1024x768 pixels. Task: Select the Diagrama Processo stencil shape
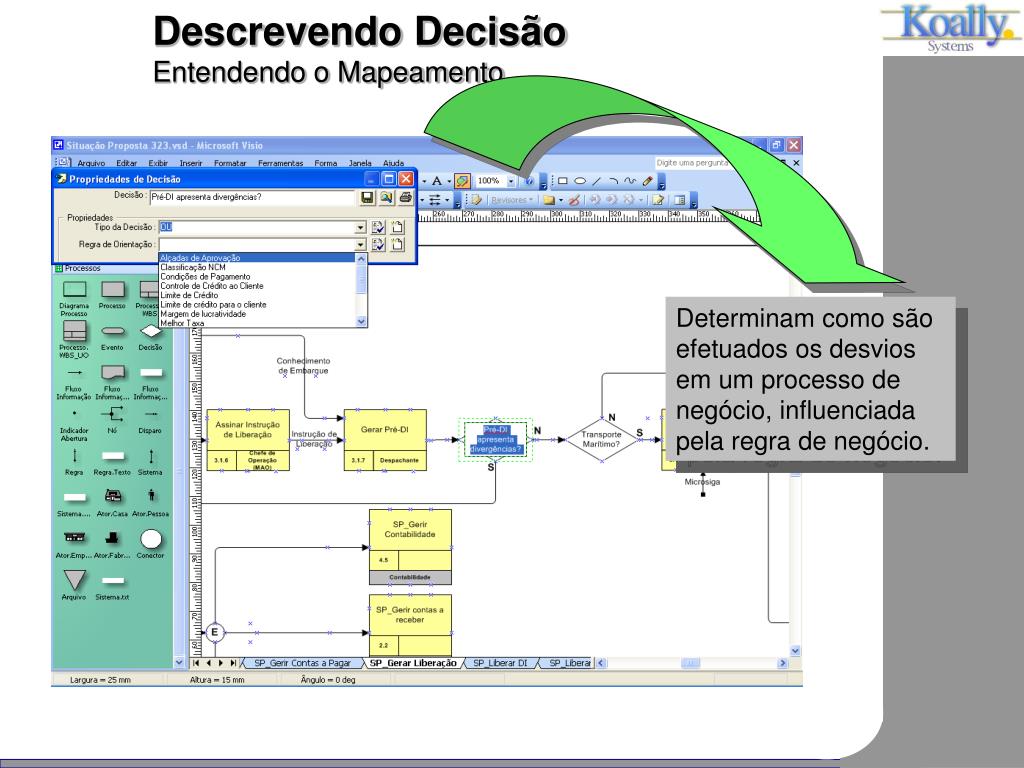tap(74, 290)
